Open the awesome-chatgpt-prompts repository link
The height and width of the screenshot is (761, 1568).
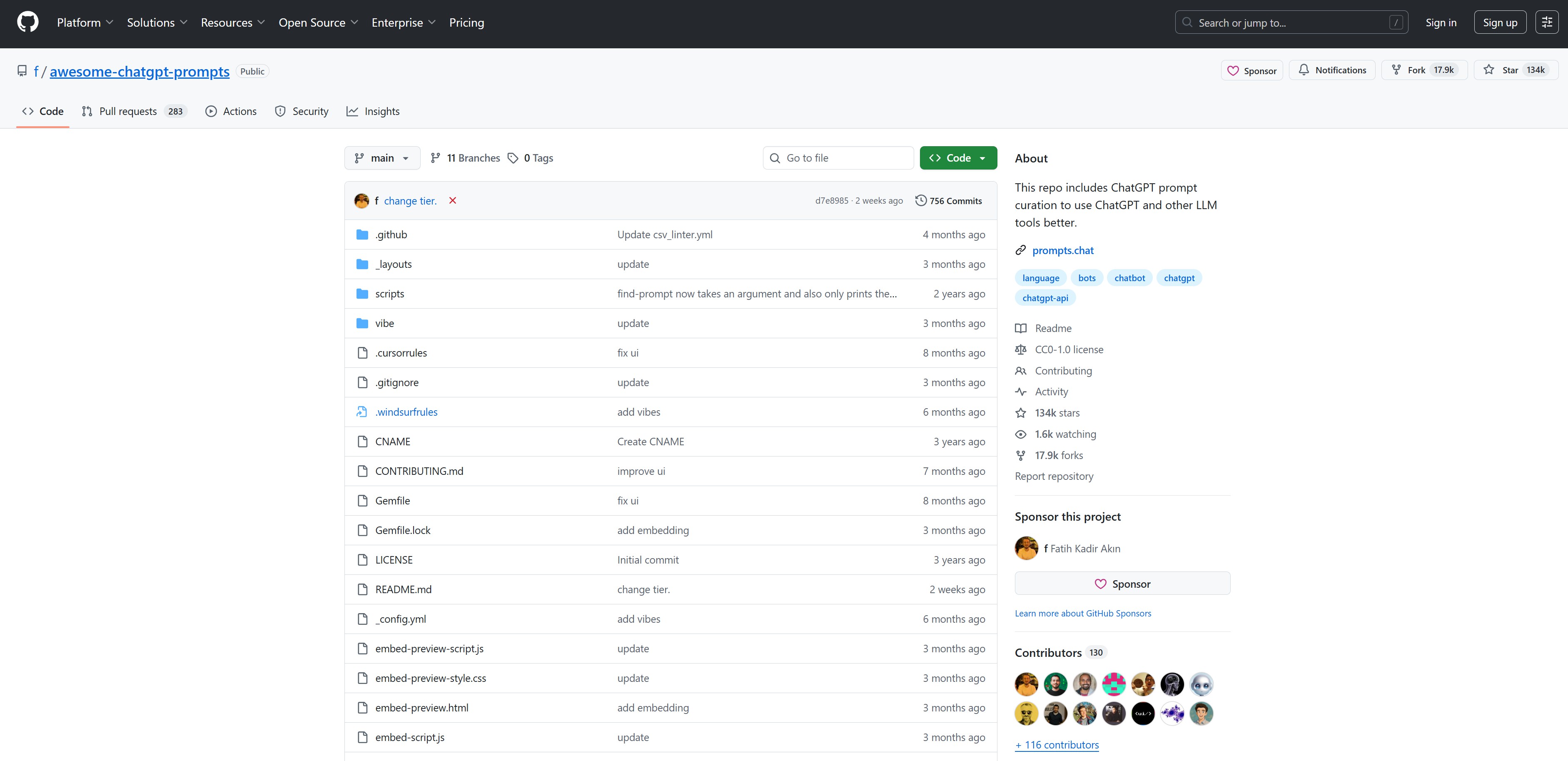pyautogui.click(x=140, y=72)
